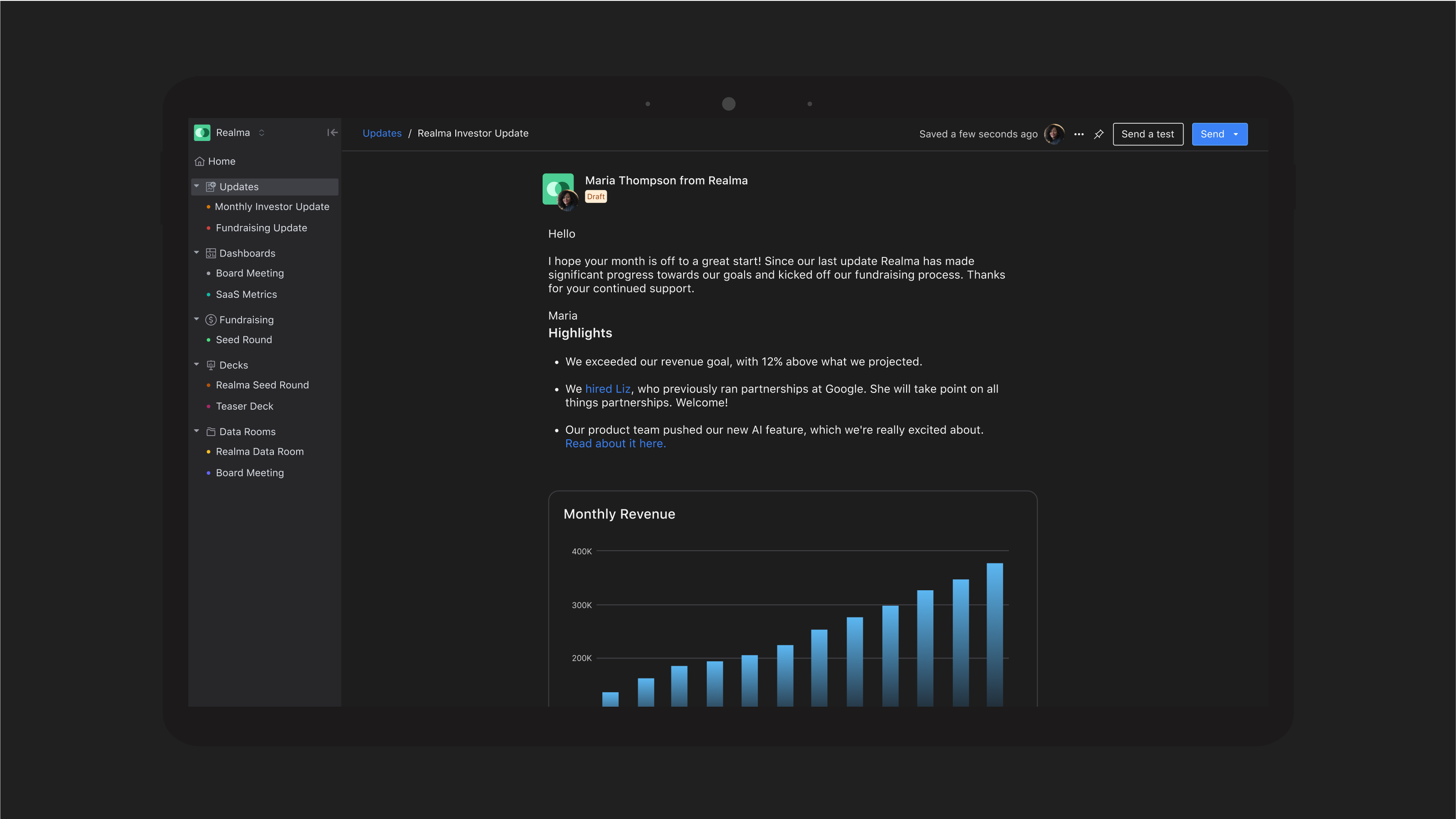This screenshot has width=1456, height=819.
Task: Open the Read about it here link
Action: 615,443
